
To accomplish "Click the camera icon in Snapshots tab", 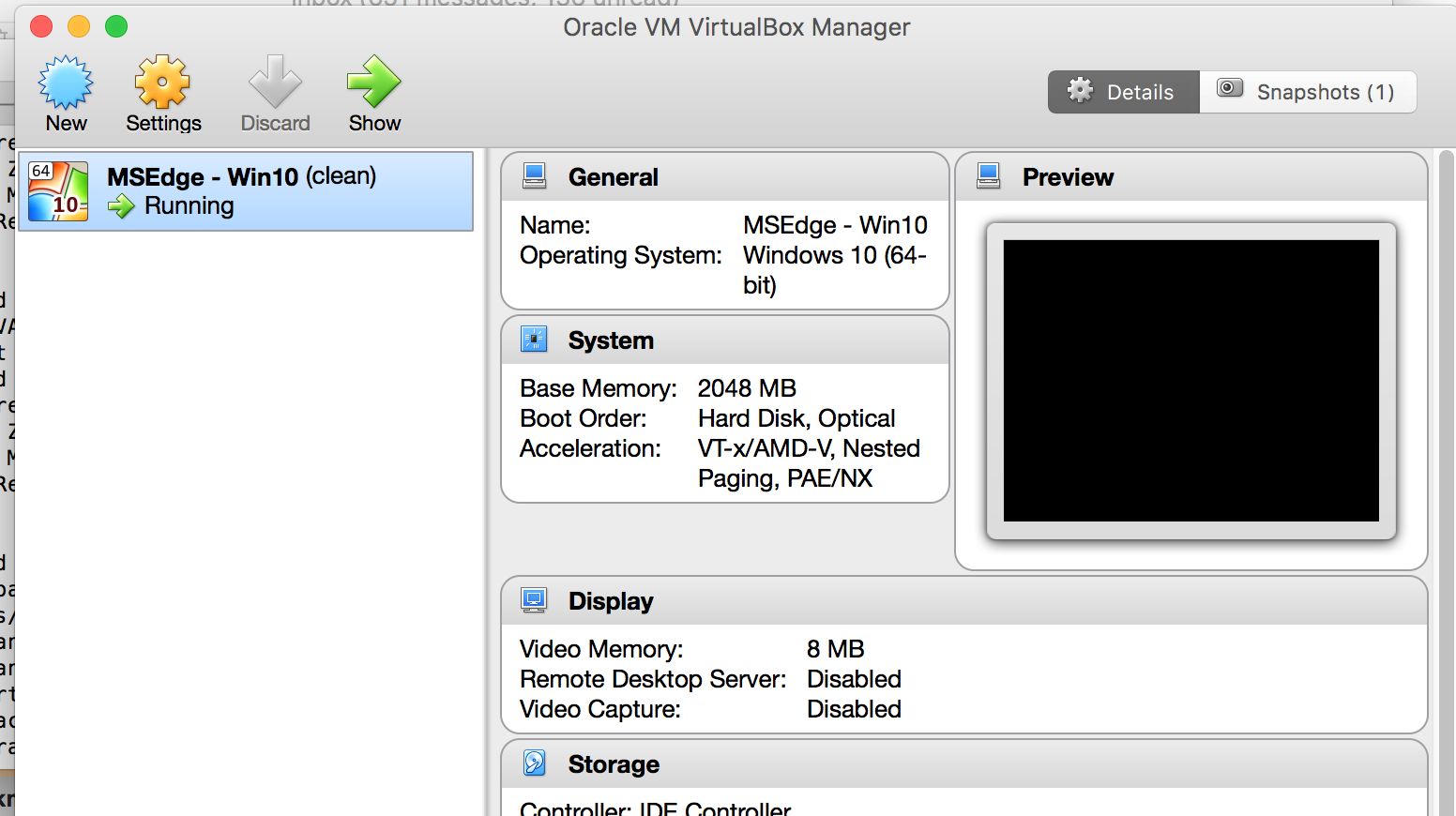I will pos(1230,88).
